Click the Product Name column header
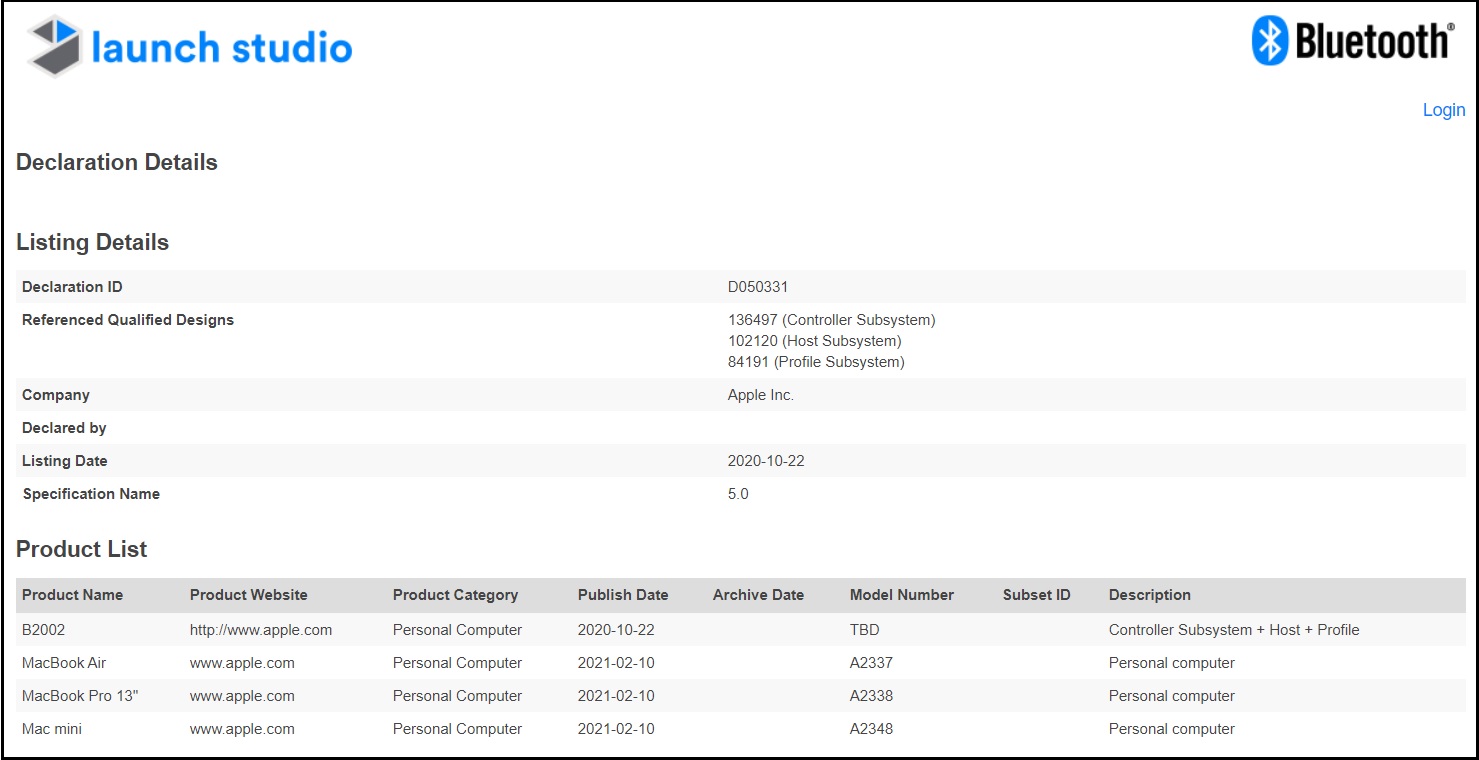The height and width of the screenshot is (760, 1479). (73, 595)
